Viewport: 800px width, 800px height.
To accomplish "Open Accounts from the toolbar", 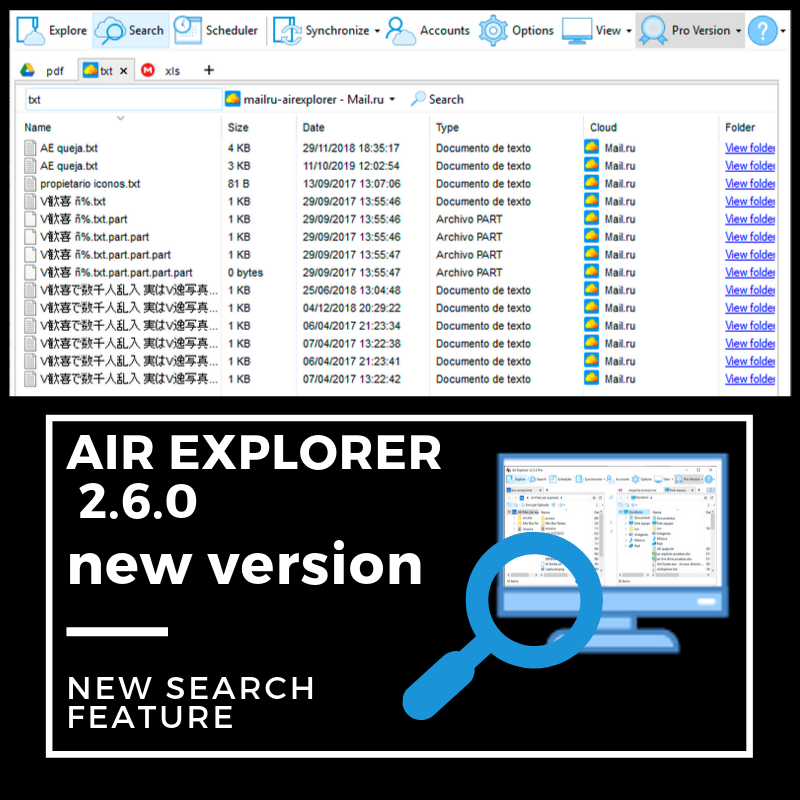I will click(x=402, y=30).
